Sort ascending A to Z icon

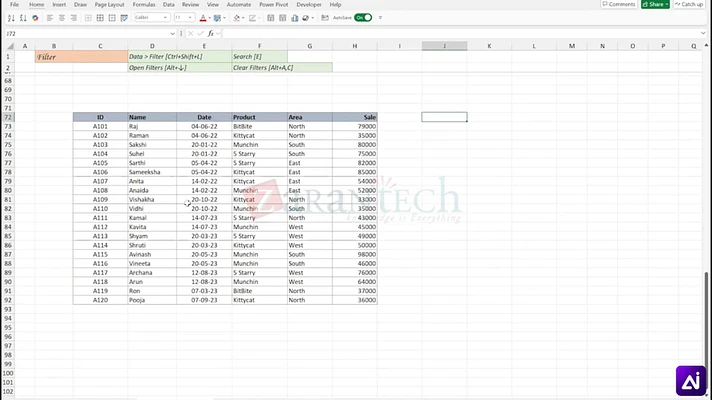(11, 18)
